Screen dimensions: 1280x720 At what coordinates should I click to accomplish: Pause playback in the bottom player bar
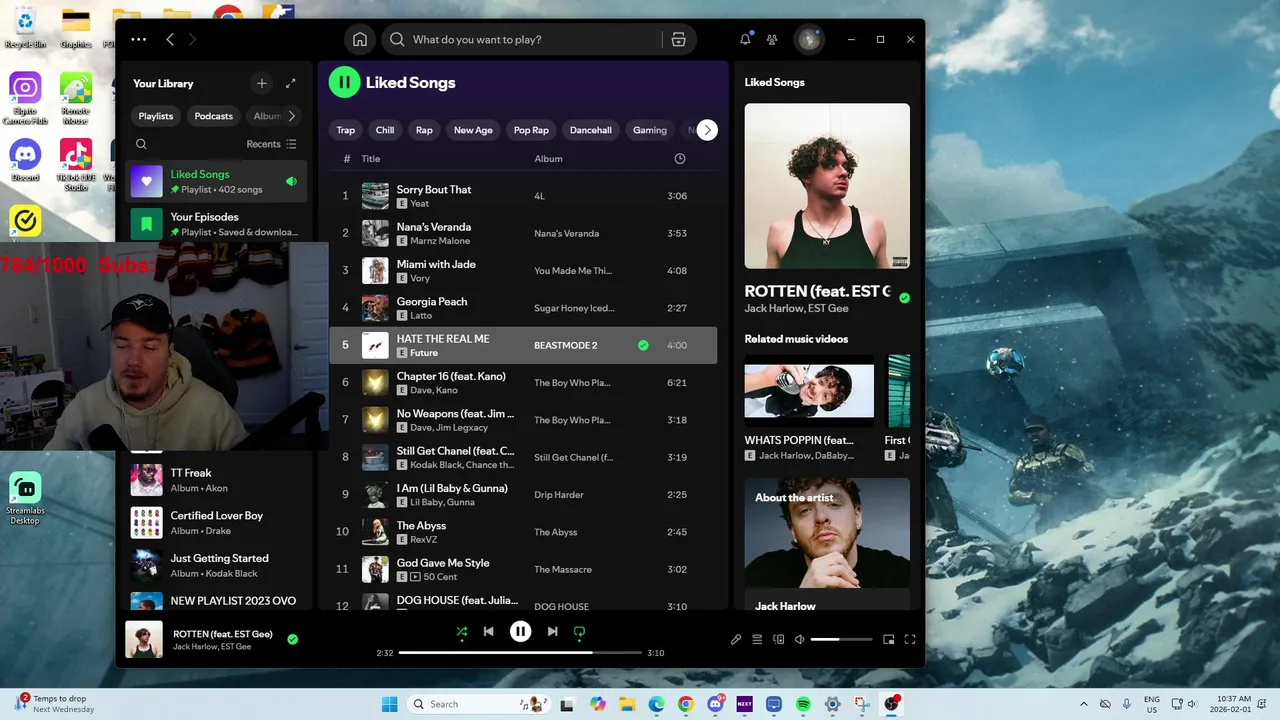click(520, 631)
